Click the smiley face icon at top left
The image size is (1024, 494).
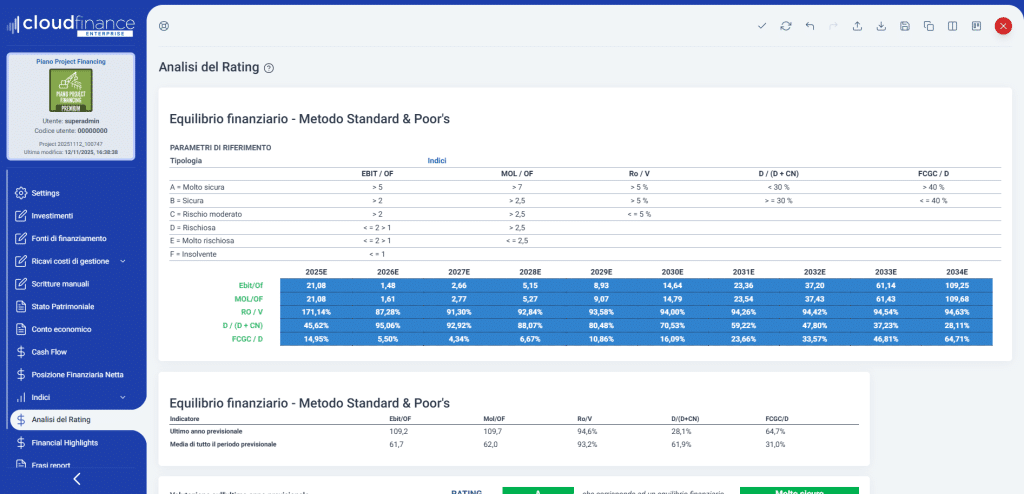[x=165, y=26]
